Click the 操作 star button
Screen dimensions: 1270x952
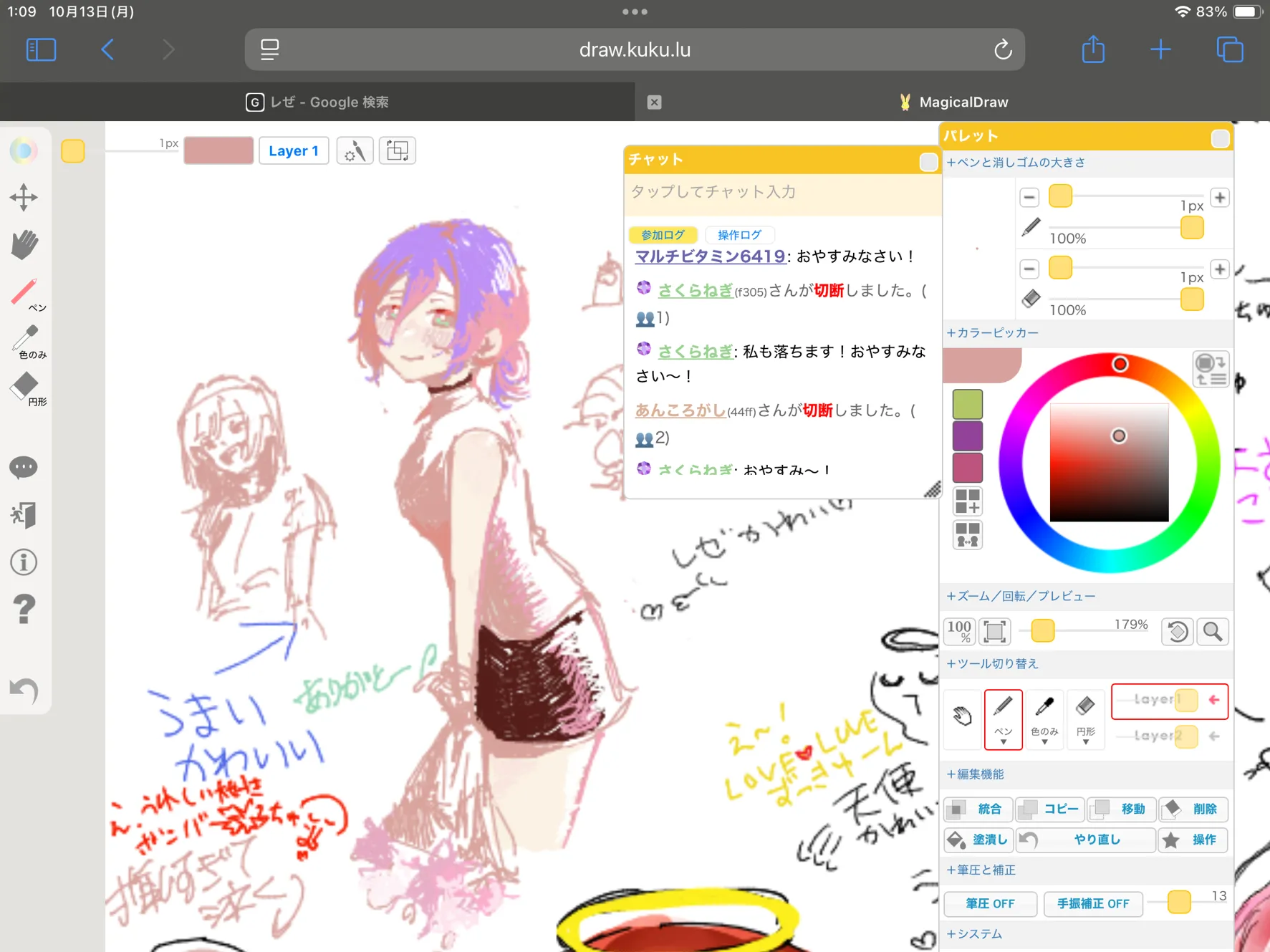pos(1193,840)
